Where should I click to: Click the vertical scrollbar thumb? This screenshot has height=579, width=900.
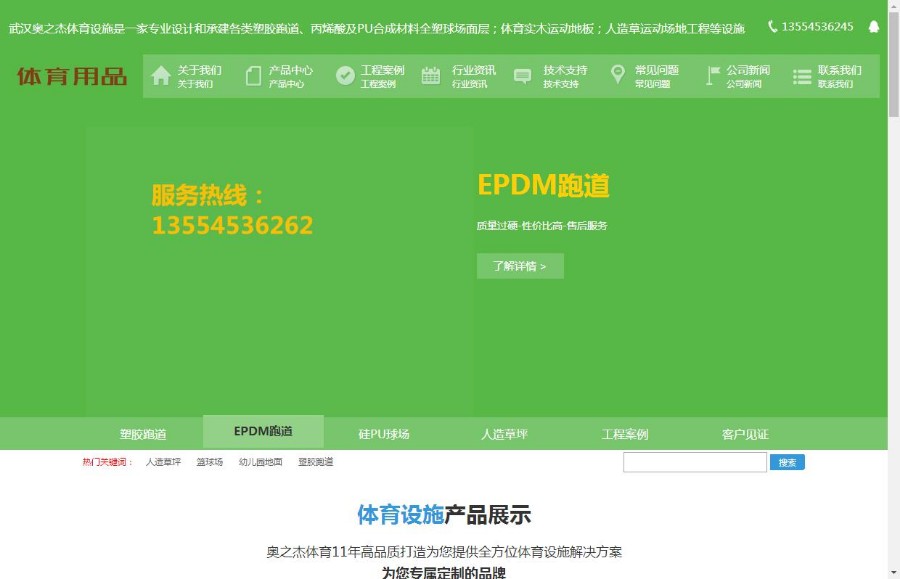coord(894,64)
